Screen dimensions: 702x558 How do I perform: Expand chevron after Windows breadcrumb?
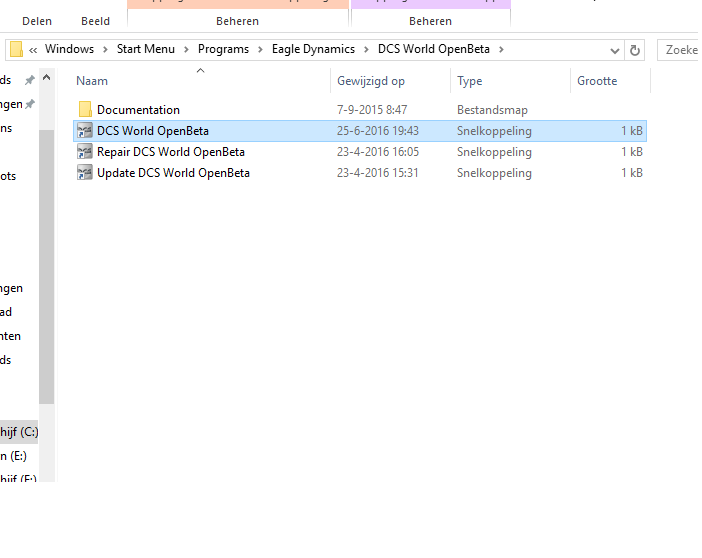[105, 50]
